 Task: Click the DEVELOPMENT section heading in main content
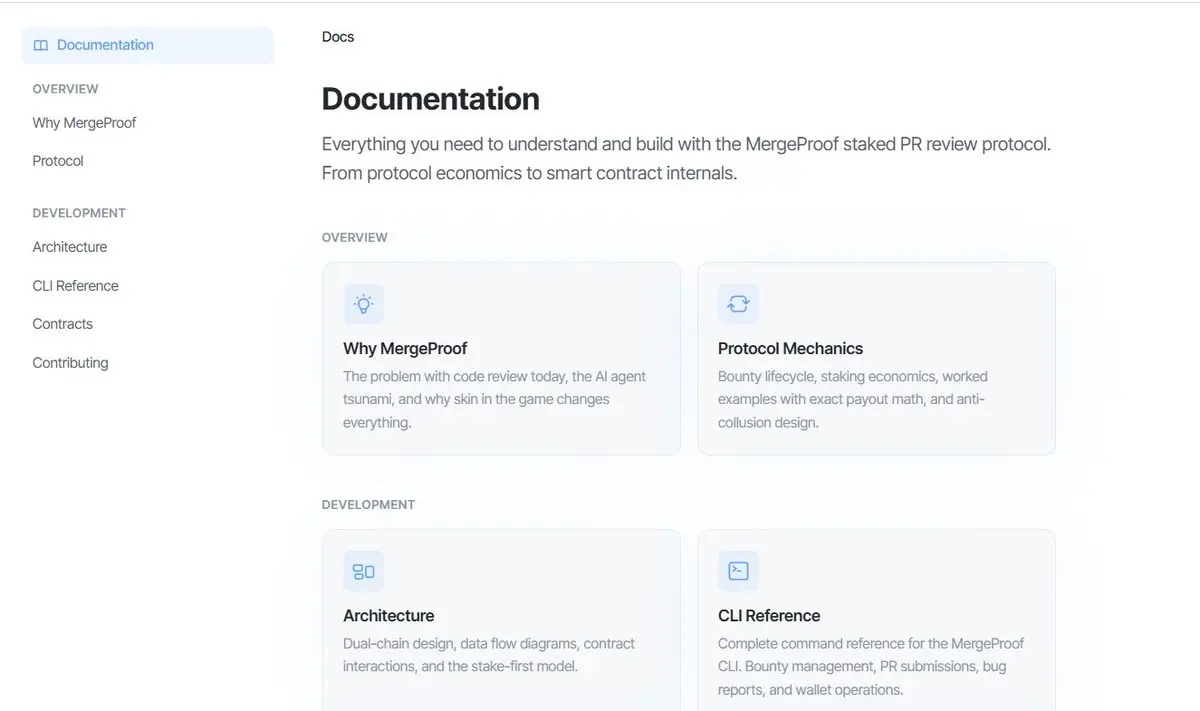click(x=368, y=504)
